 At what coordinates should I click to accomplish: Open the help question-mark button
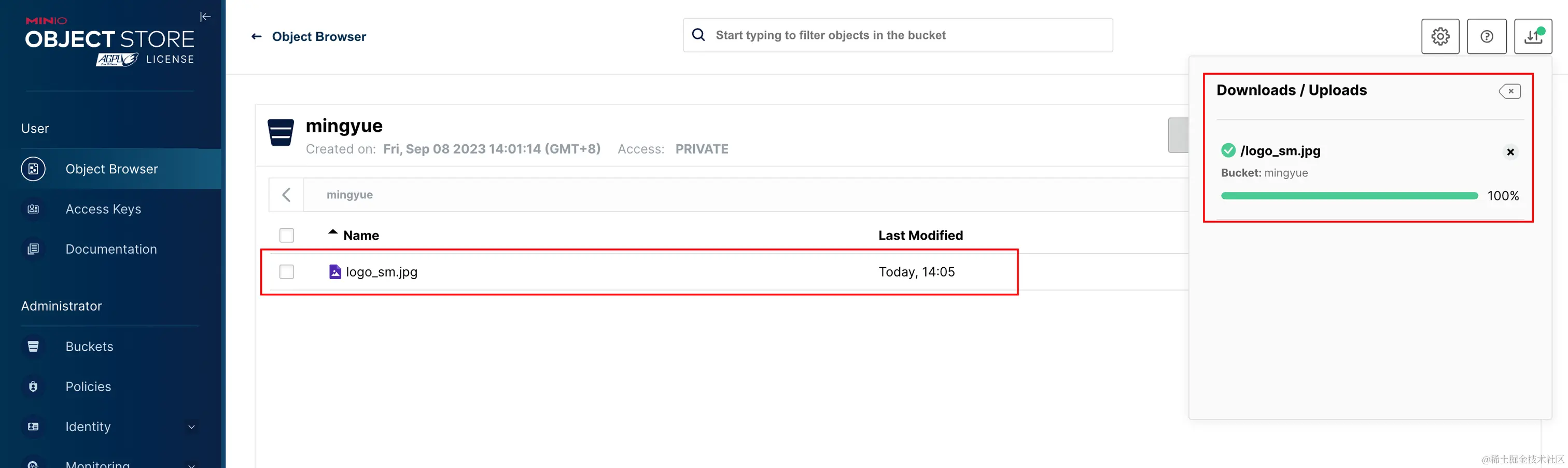(x=1487, y=36)
